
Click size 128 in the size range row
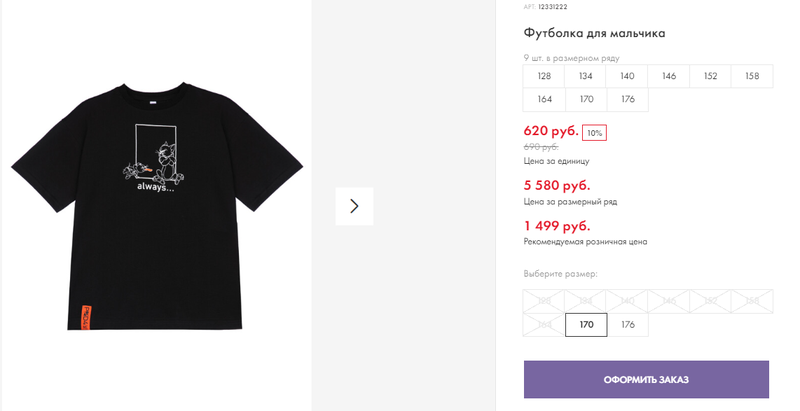click(544, 76)
